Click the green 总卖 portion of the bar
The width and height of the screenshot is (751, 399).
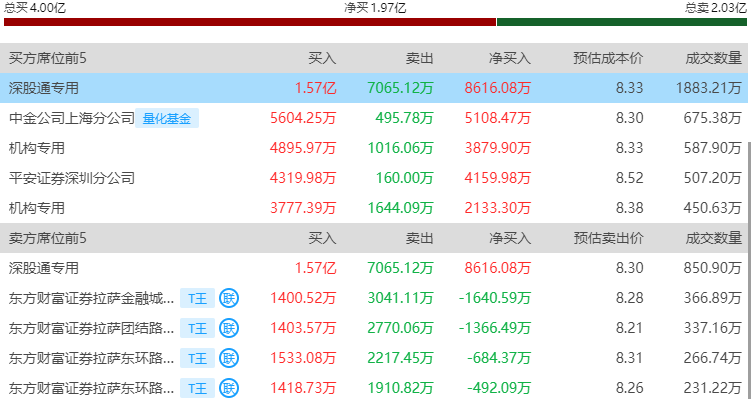622,22
